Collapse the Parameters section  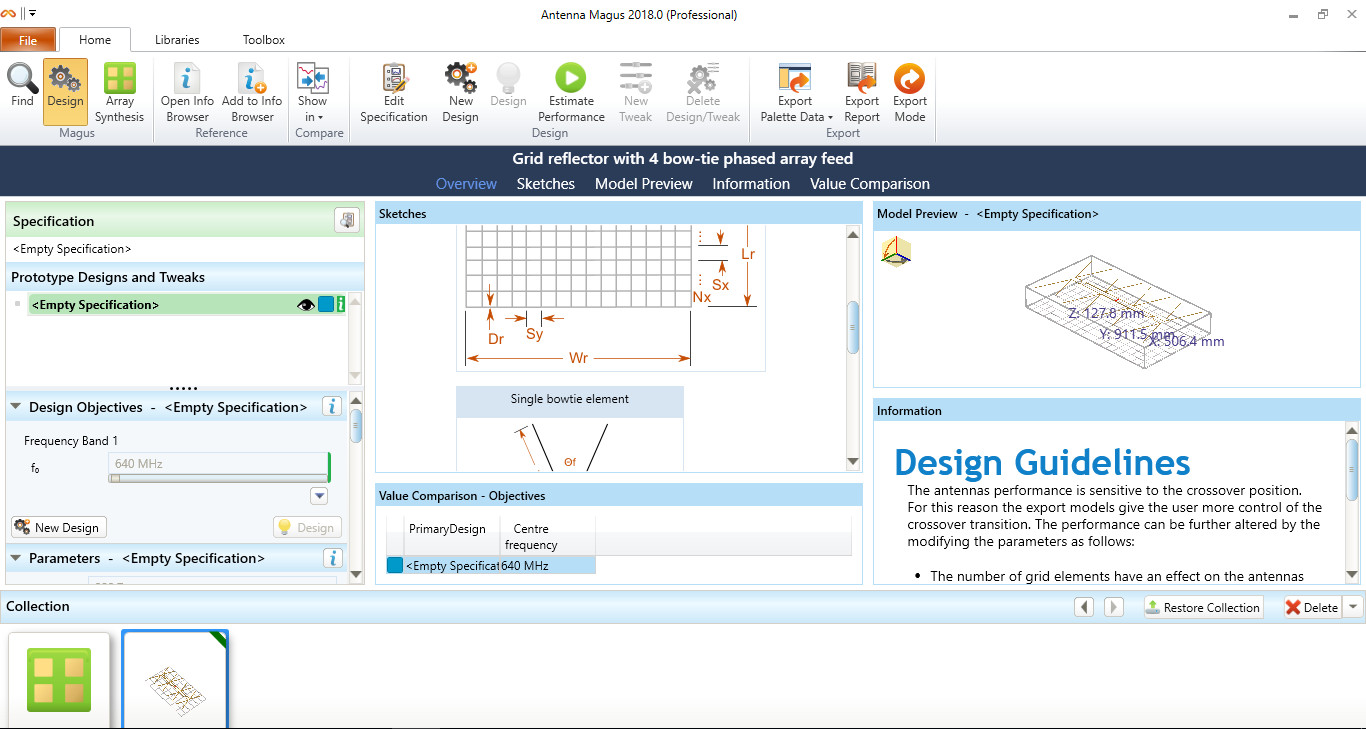[x=16, y=558]
